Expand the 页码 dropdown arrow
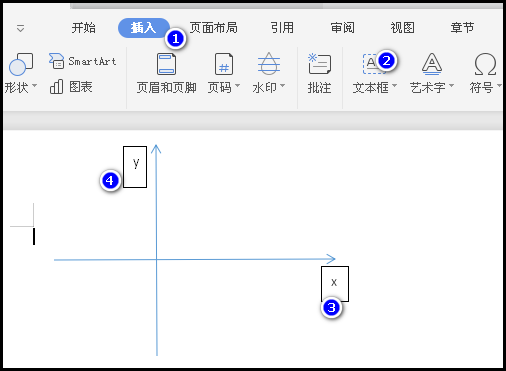This screenshot has width=506, height=371. coord(237,86)
